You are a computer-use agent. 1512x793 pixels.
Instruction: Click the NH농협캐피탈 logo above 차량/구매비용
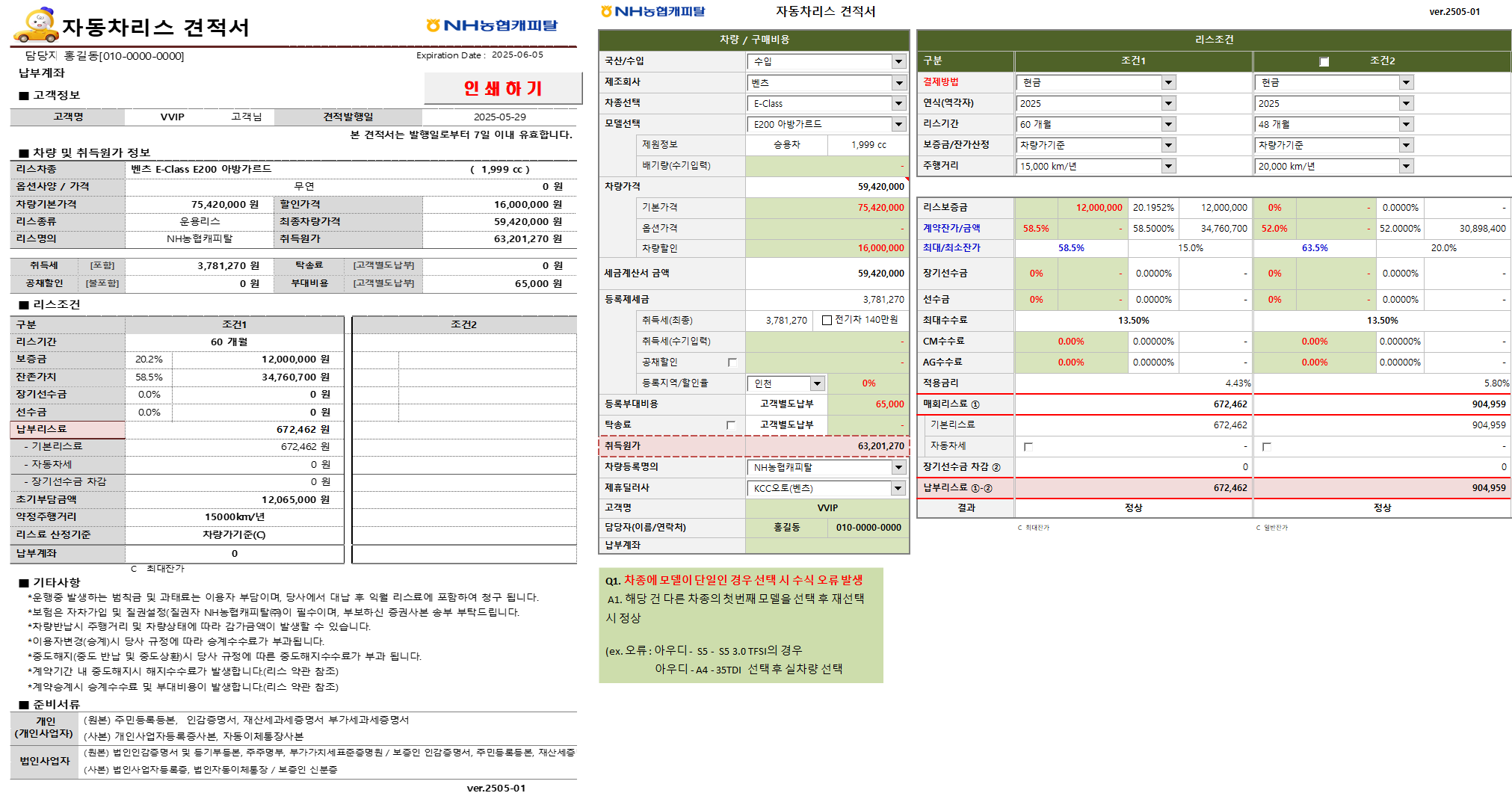click(x=652, y=11)
